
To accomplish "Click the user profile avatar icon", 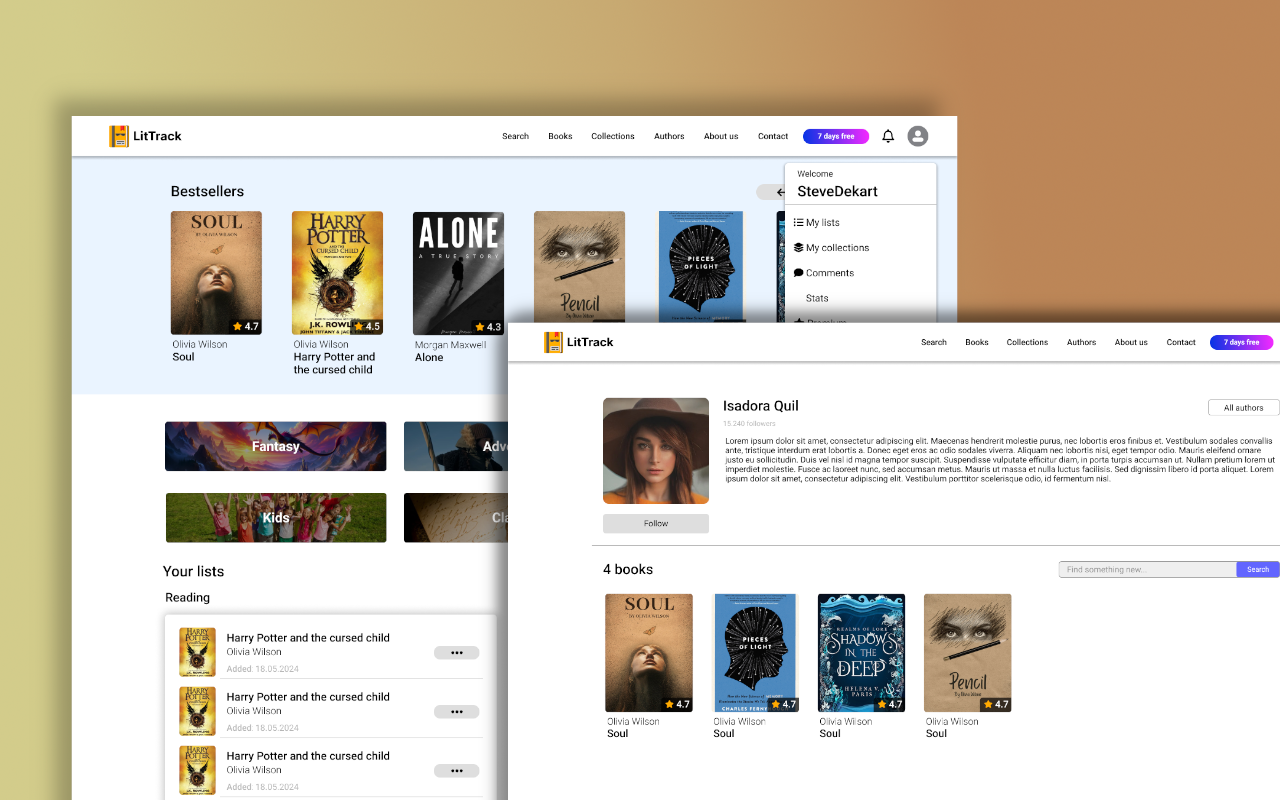I will tap(917, 136).
